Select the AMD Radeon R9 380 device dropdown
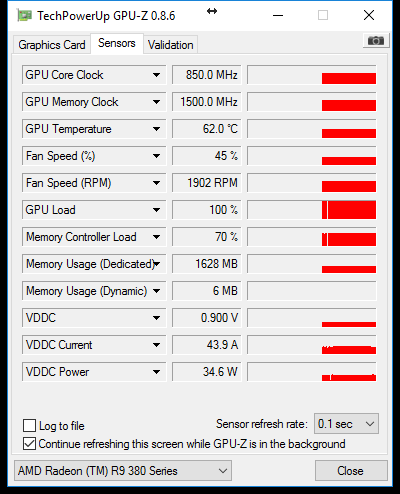Screen dimensions: 400x494 pos(123,471)
